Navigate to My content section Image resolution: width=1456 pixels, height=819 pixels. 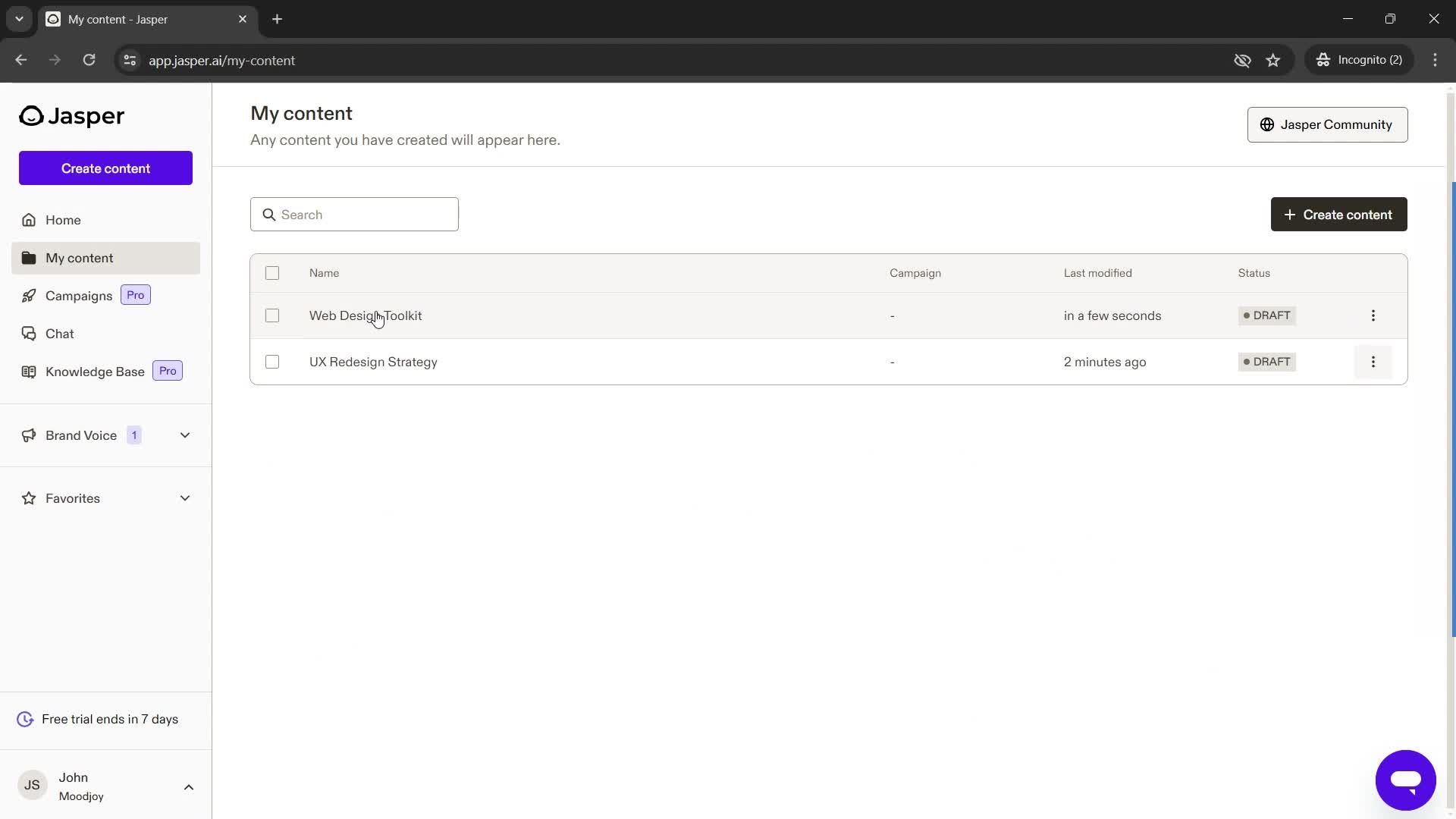click(79, 258)
